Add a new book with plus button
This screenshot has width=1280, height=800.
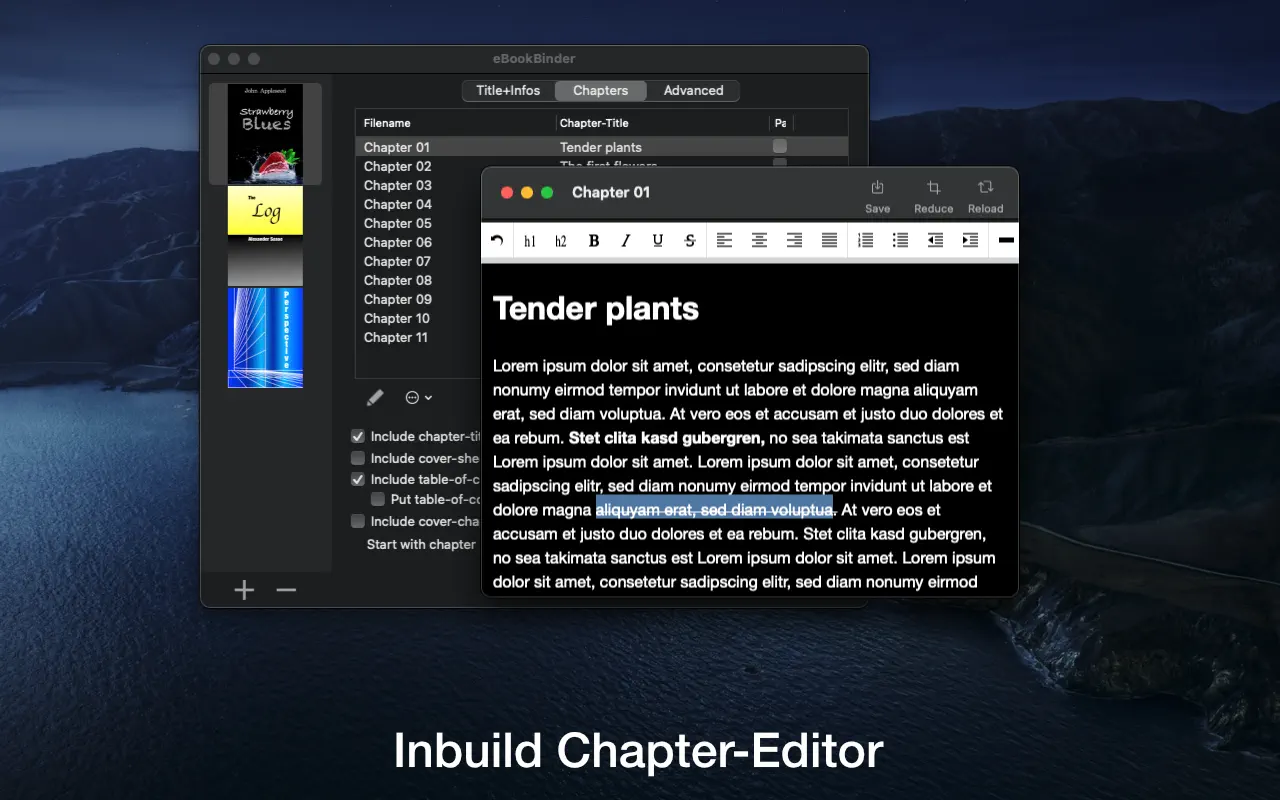point(244,590)
